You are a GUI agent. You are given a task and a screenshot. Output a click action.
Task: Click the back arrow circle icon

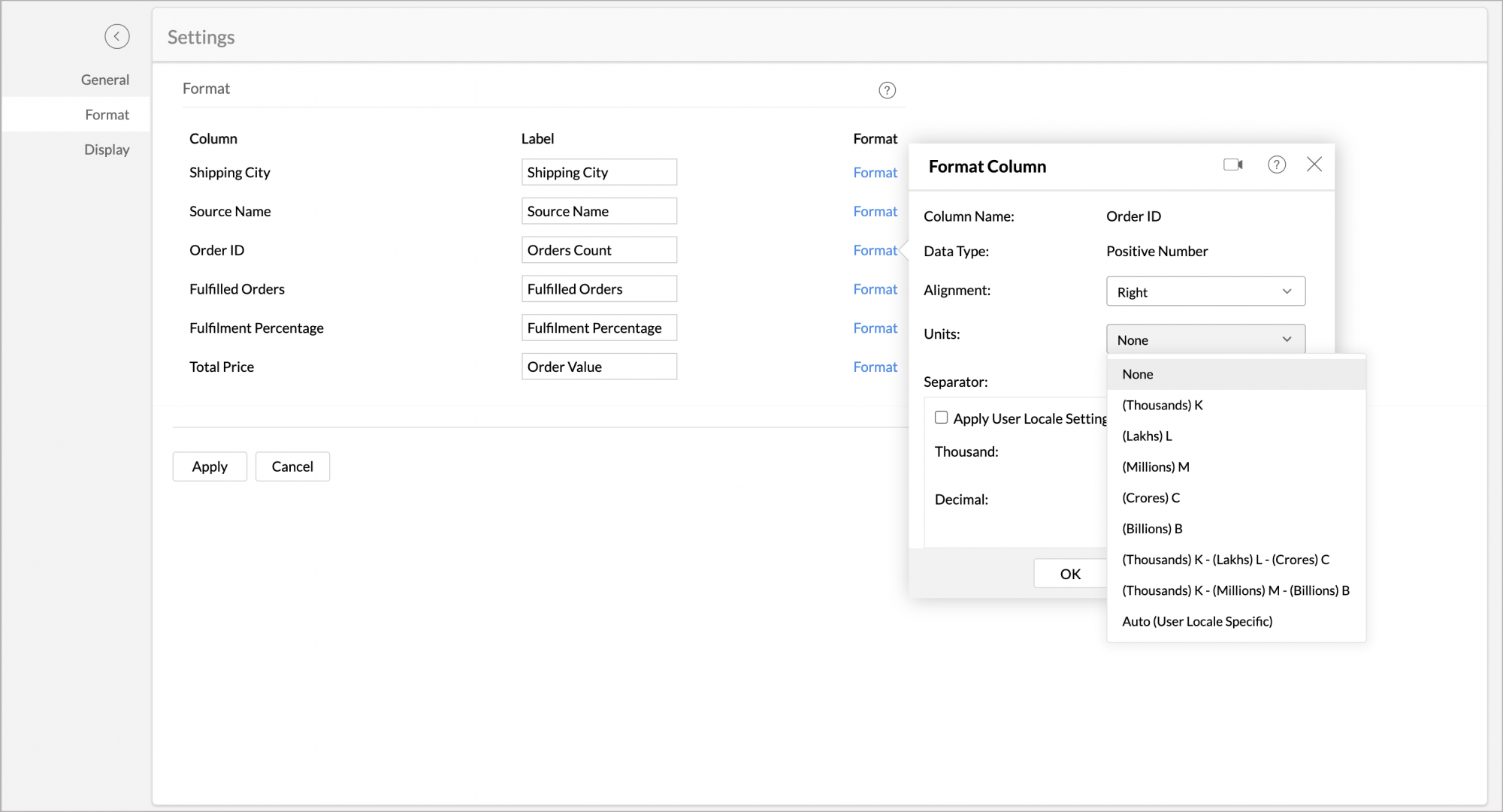point(116,36)
